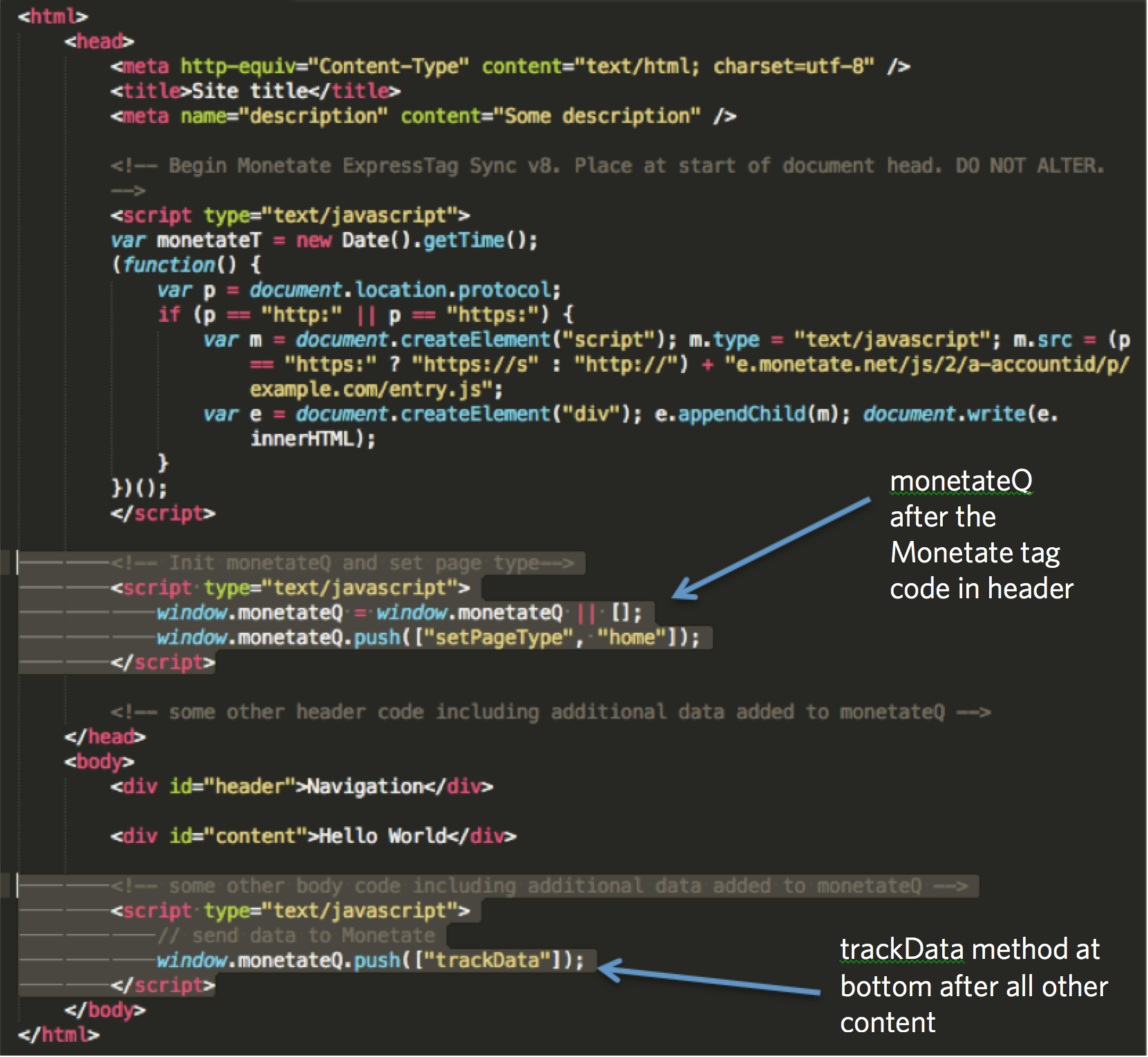
Task: Click the 'some other body code' comment
Action: click(x=539, y=886)
